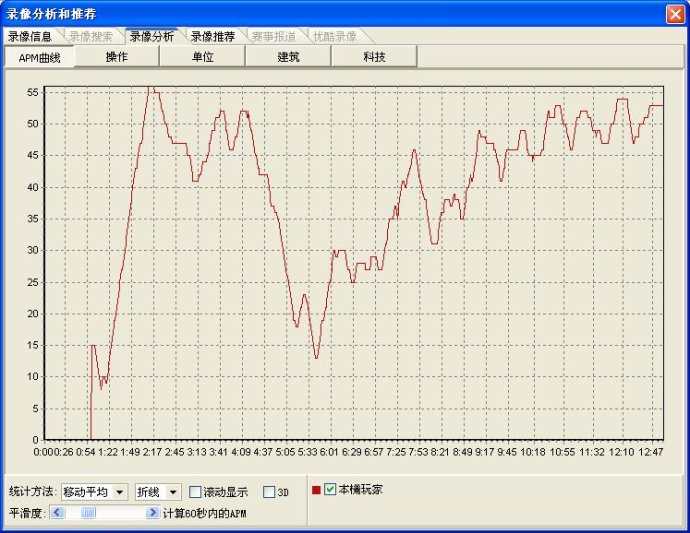Click the APM curve peak near 2:17

click(x=152, y=87)
